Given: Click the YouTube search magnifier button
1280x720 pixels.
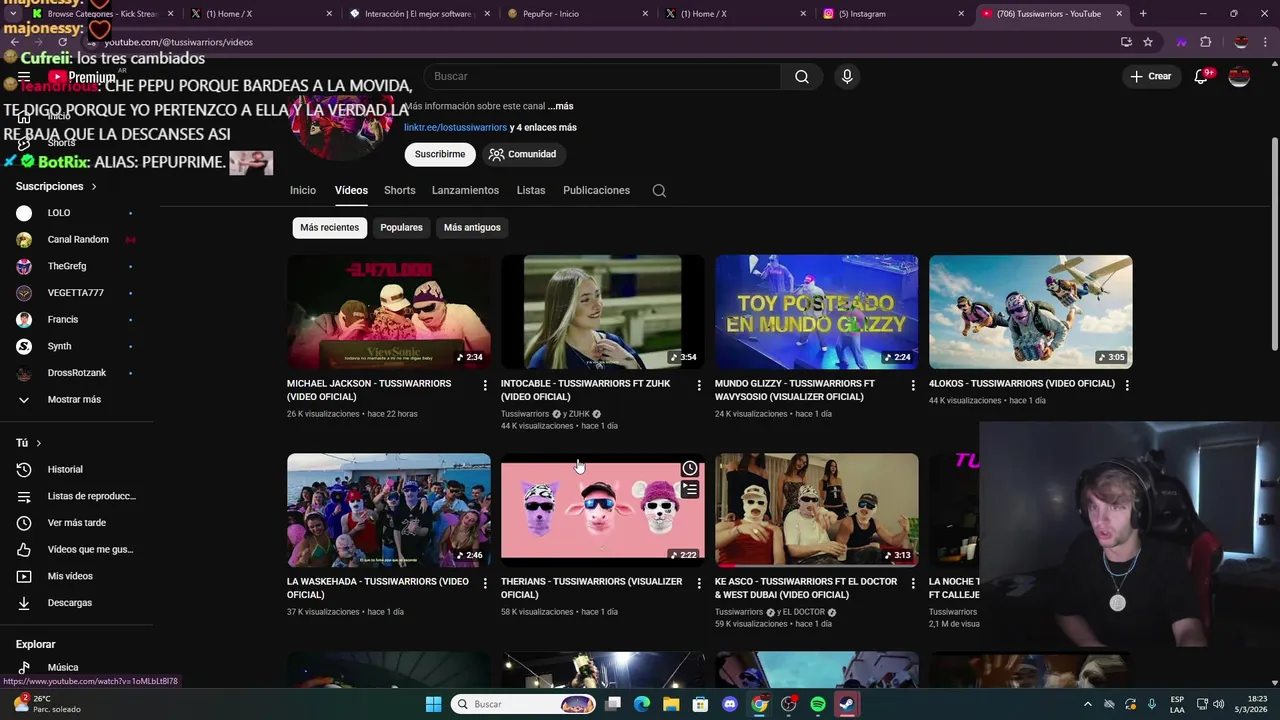Looking at the screenshot, I should (x=802, y=77).
